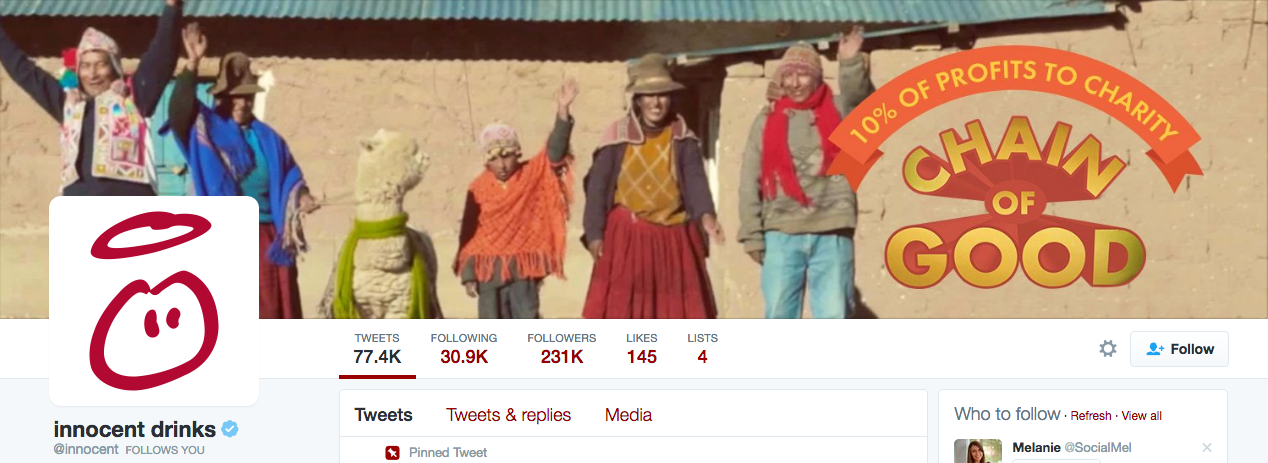Viewport: 1268px width, 463px height.
Task: Click the red pinned tweet pin icon
Action: coord(393,453)
